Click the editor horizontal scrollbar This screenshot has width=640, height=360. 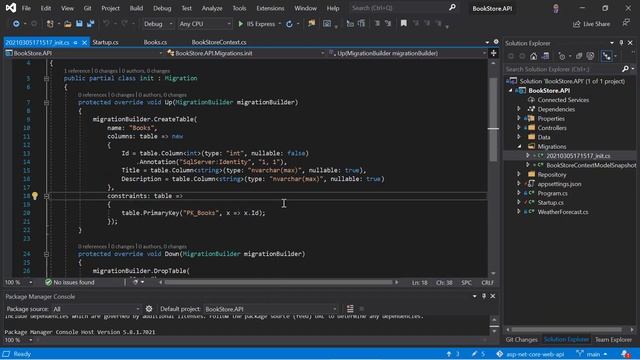(278, 282)
